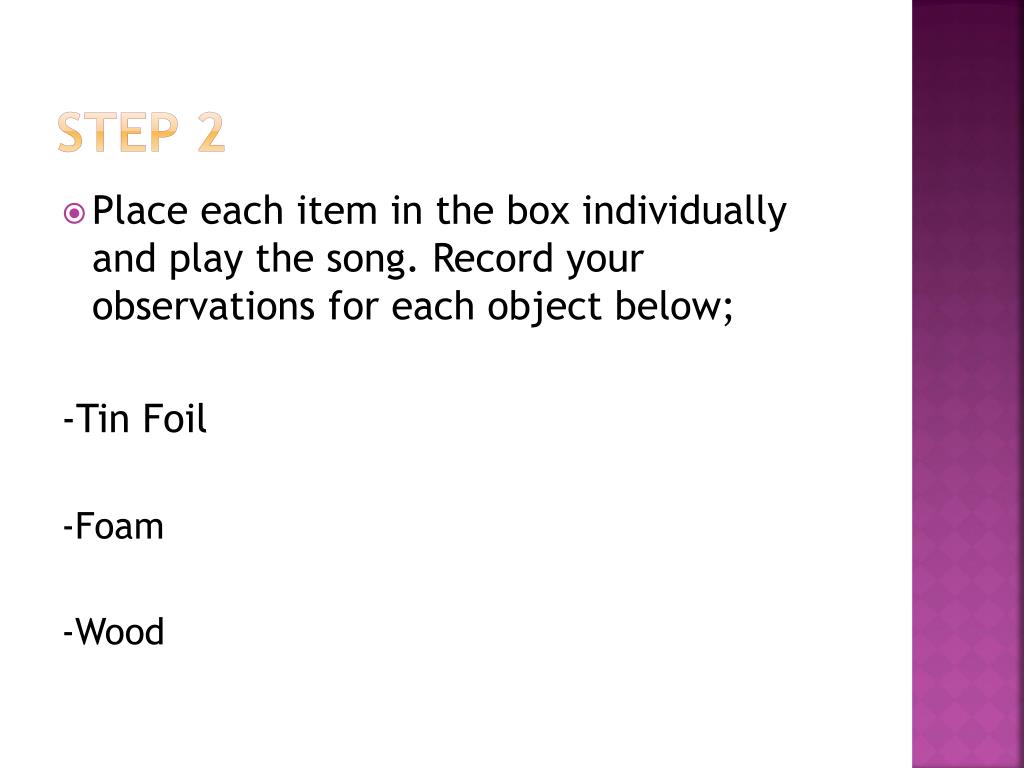Click the word "for" in the third line
Screen dimensions: 1024x768
click(x=352, y=307)
